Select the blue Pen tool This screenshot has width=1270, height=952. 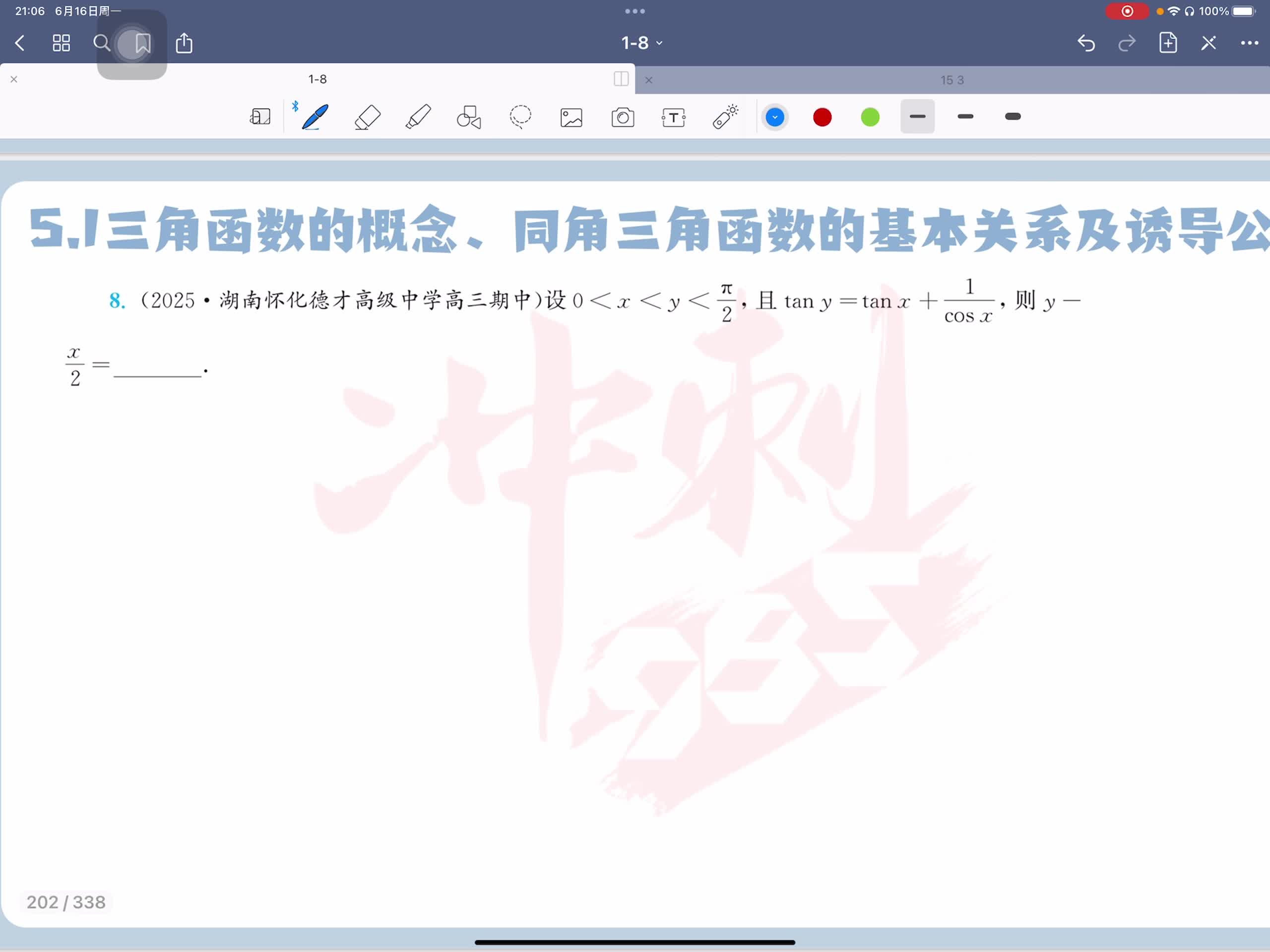[x=315, y=117]
